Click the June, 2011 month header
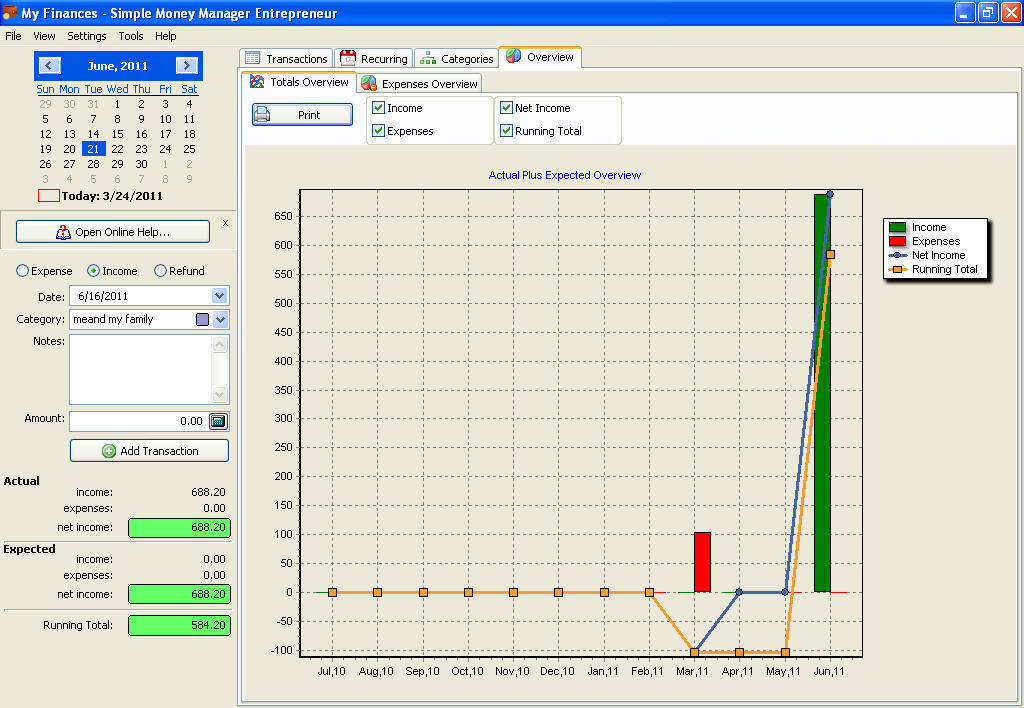1024x708 pixels. (x=118, y=65)
